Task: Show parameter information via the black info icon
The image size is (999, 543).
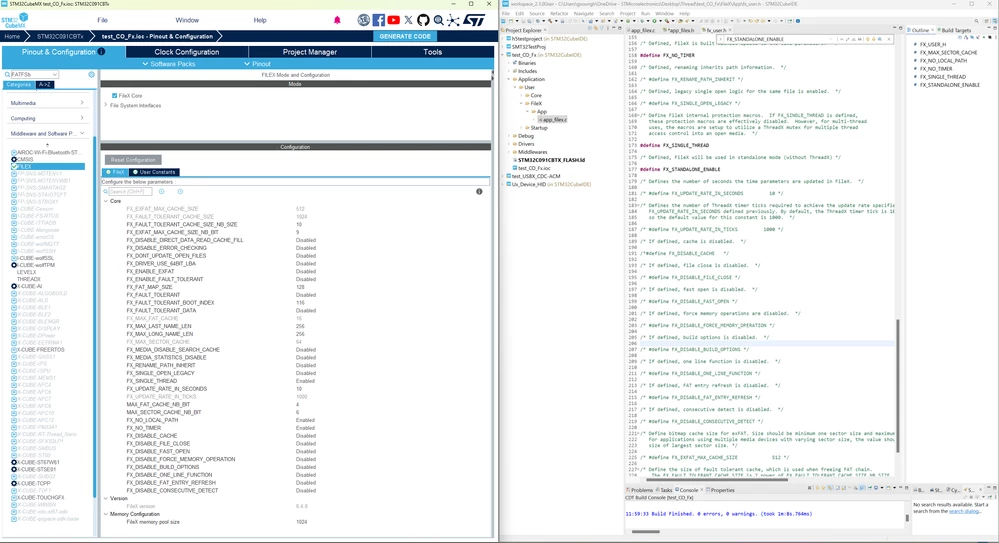Action: click(479, 191)
